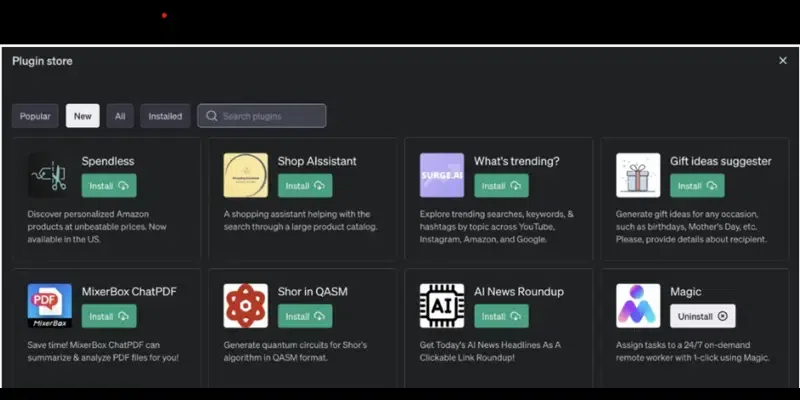
Task: Uninstall the Magic plugin
Action: 702,316
